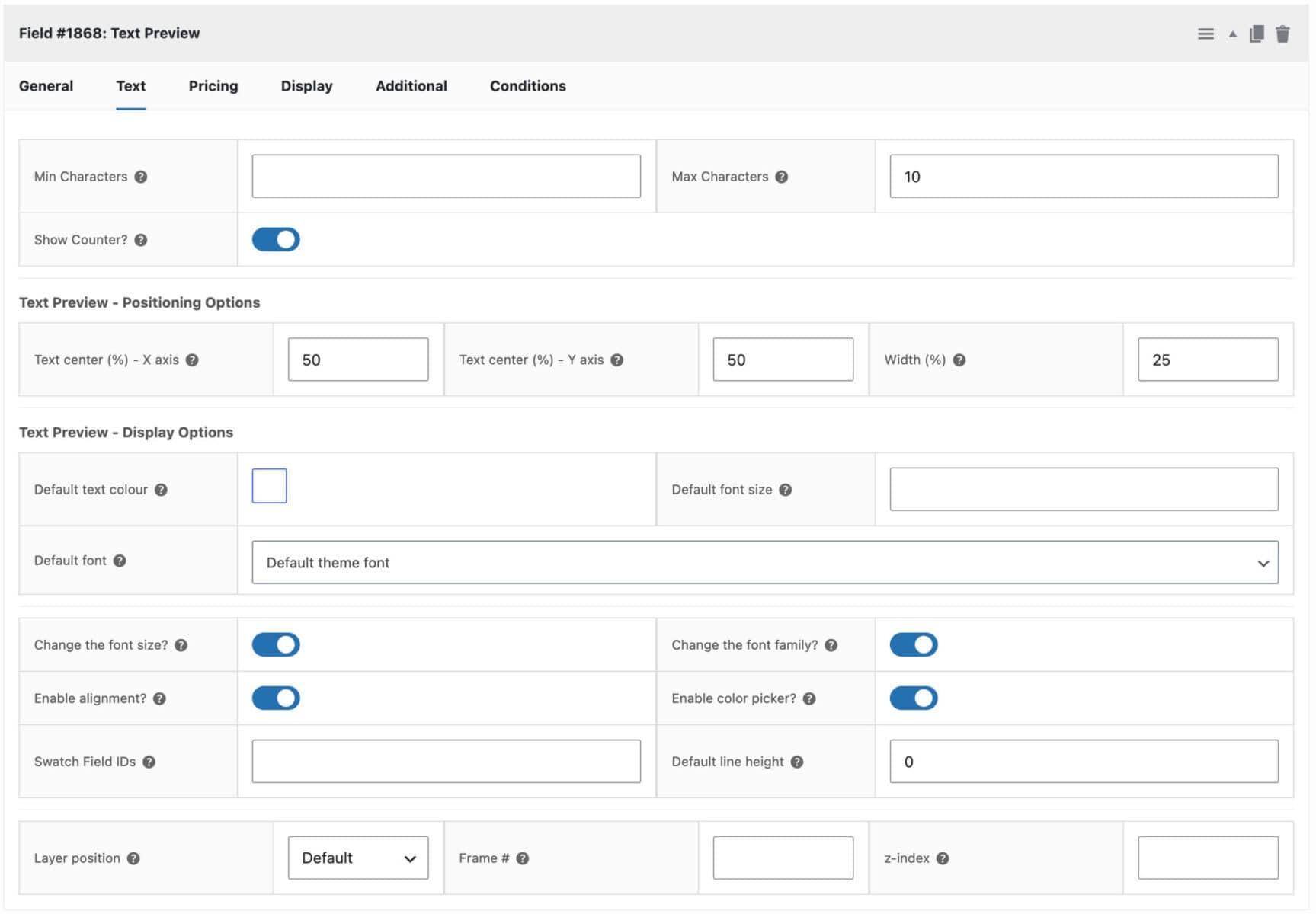Image resolution: width=1316 pixels, height=914 pixels.
Task: Click help icon beside Layer position
Action: coord(133,858)
